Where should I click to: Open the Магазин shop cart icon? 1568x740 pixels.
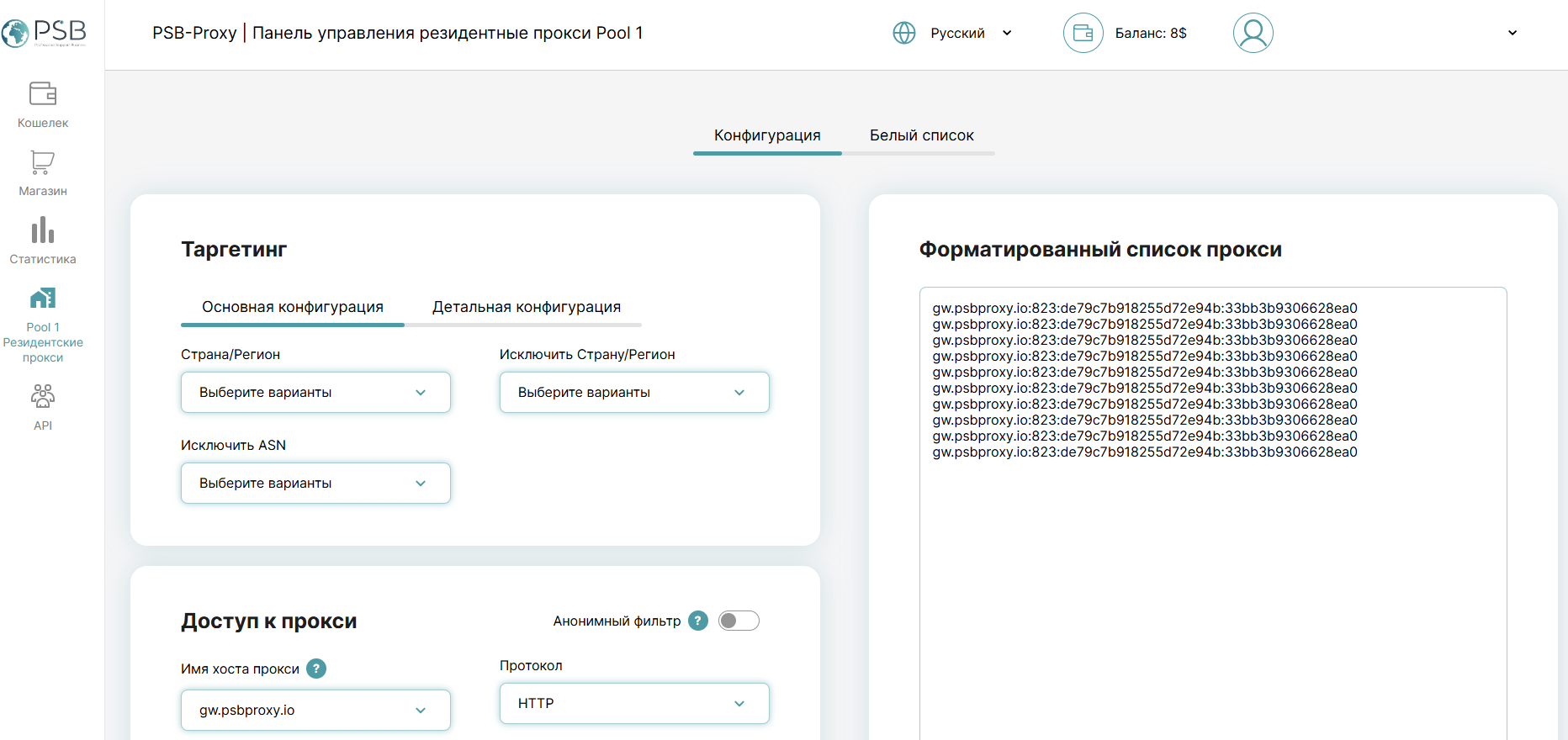(43, 161)
